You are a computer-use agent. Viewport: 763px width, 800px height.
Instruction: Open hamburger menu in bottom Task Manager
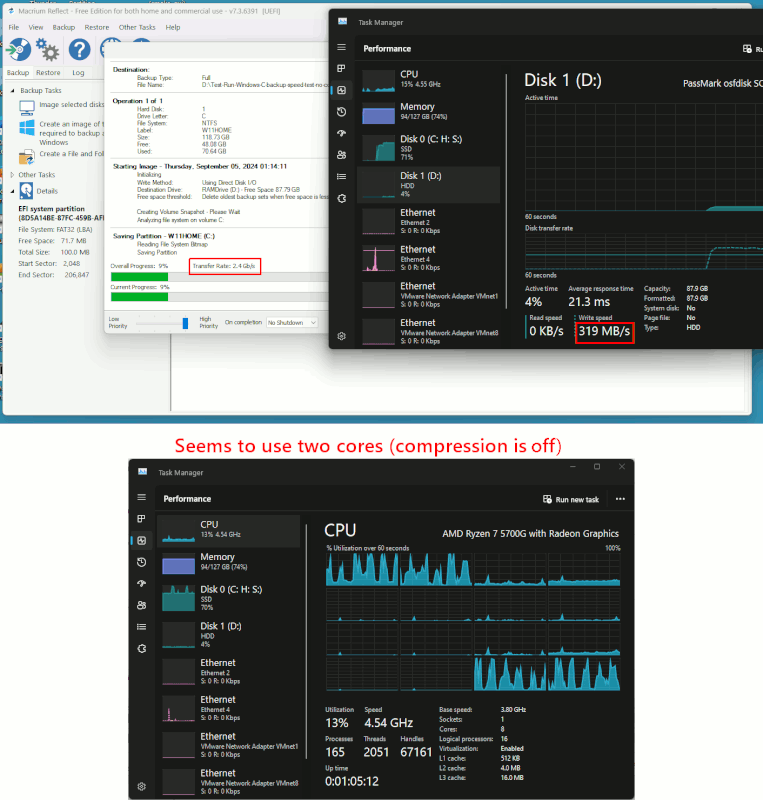tap(141, 497)
